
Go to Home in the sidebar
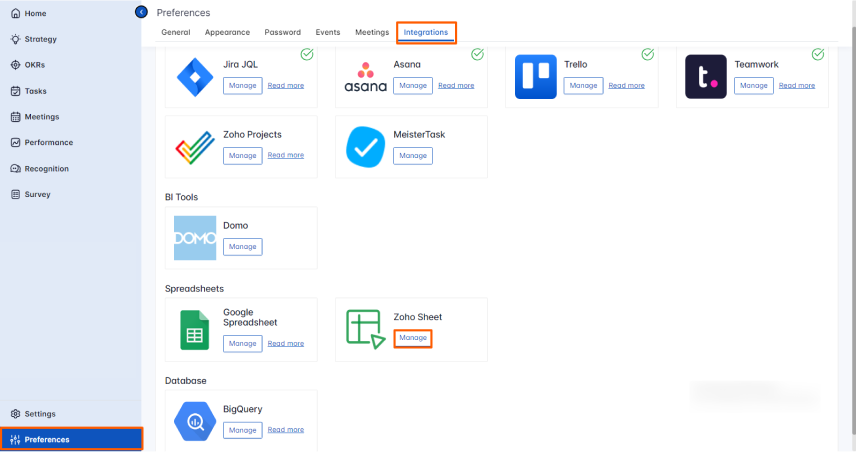tap(35, 13)
